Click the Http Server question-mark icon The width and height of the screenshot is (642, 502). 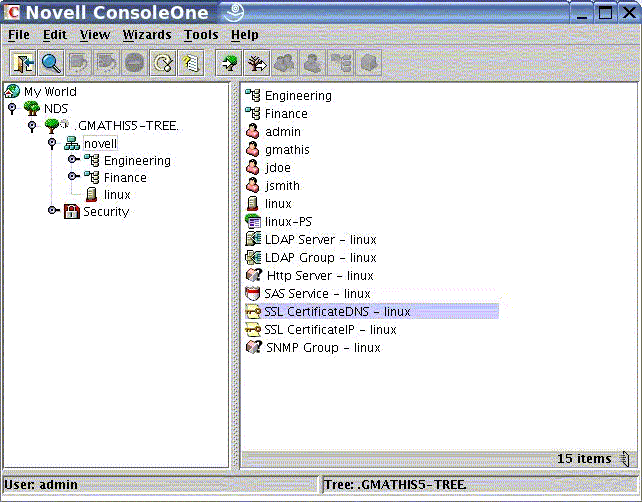click(253, 276)
